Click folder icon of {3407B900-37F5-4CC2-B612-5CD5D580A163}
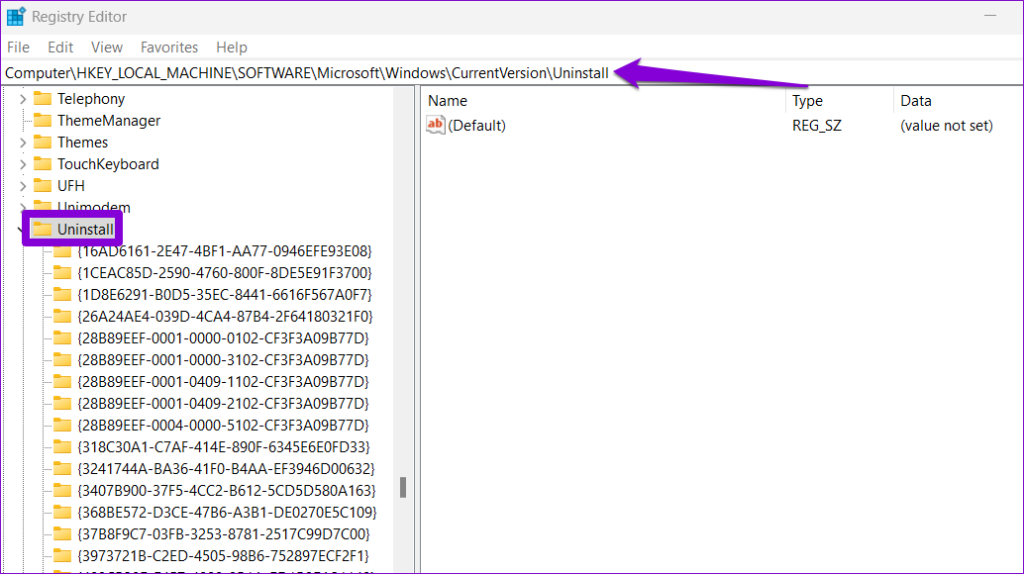This screenshot has height=574, width=1024. pos(62,490)
